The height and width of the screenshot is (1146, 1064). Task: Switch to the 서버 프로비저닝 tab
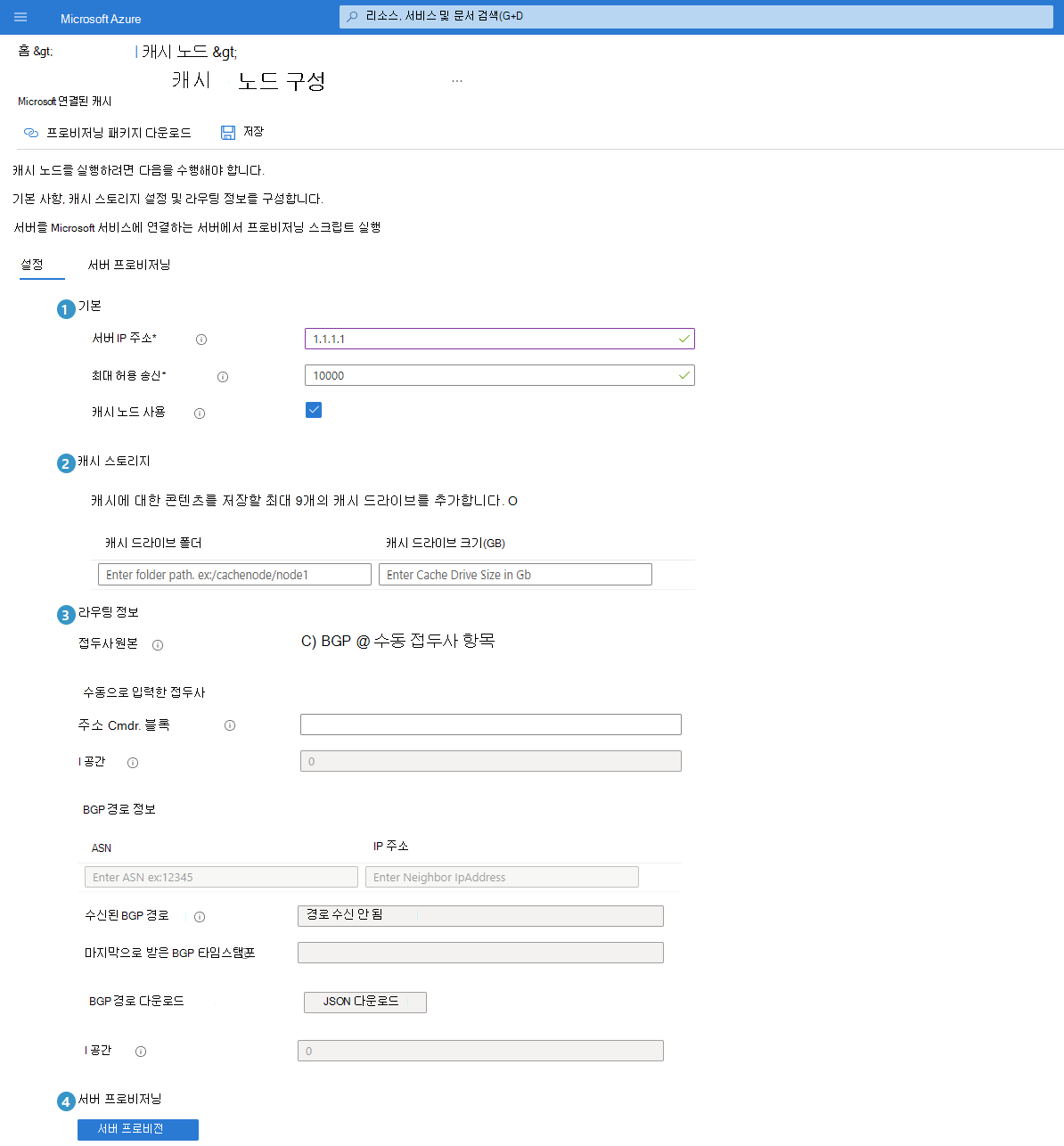tap(129, 265)
